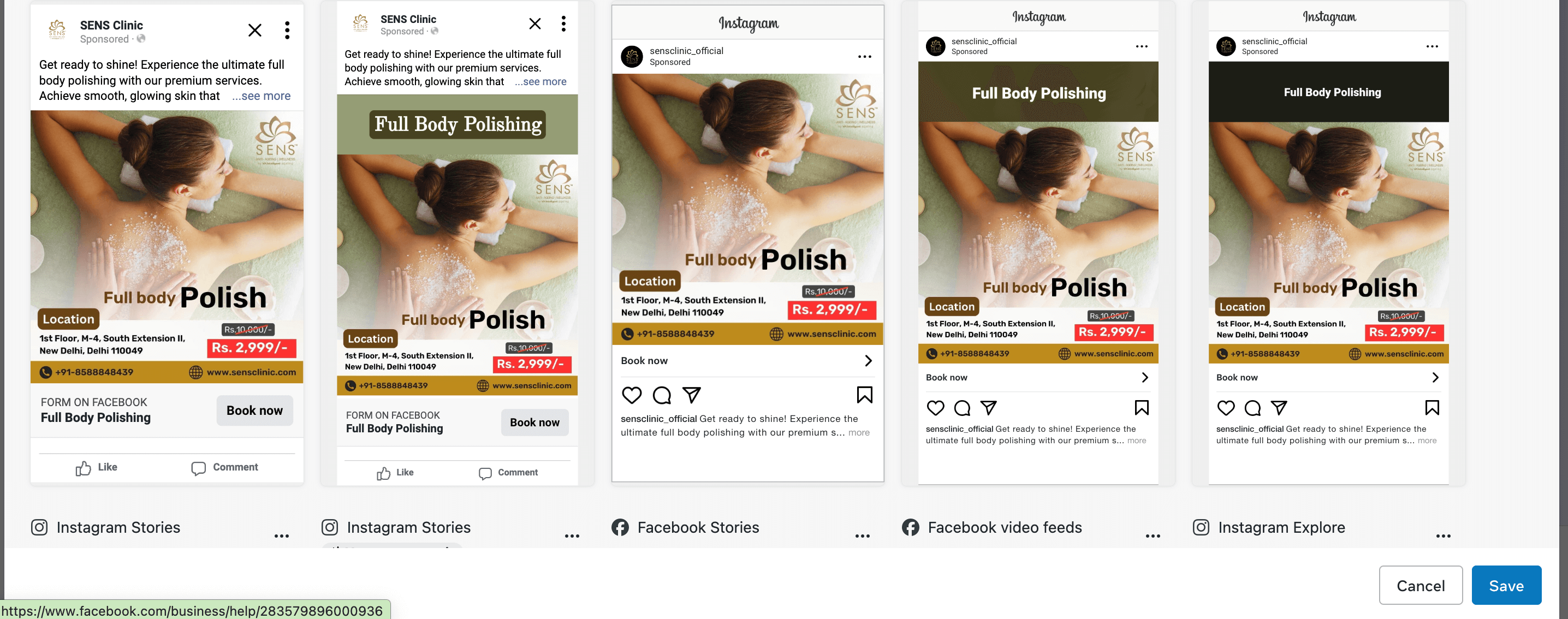
Task: Click Comment icon in second ad preview
Action: [485, 473]
